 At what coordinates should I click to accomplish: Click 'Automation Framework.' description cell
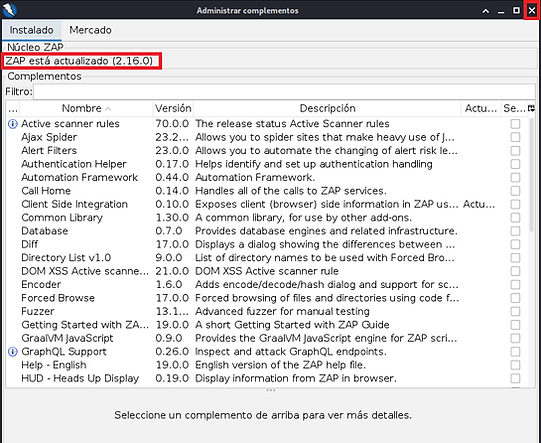pos(255,178)
